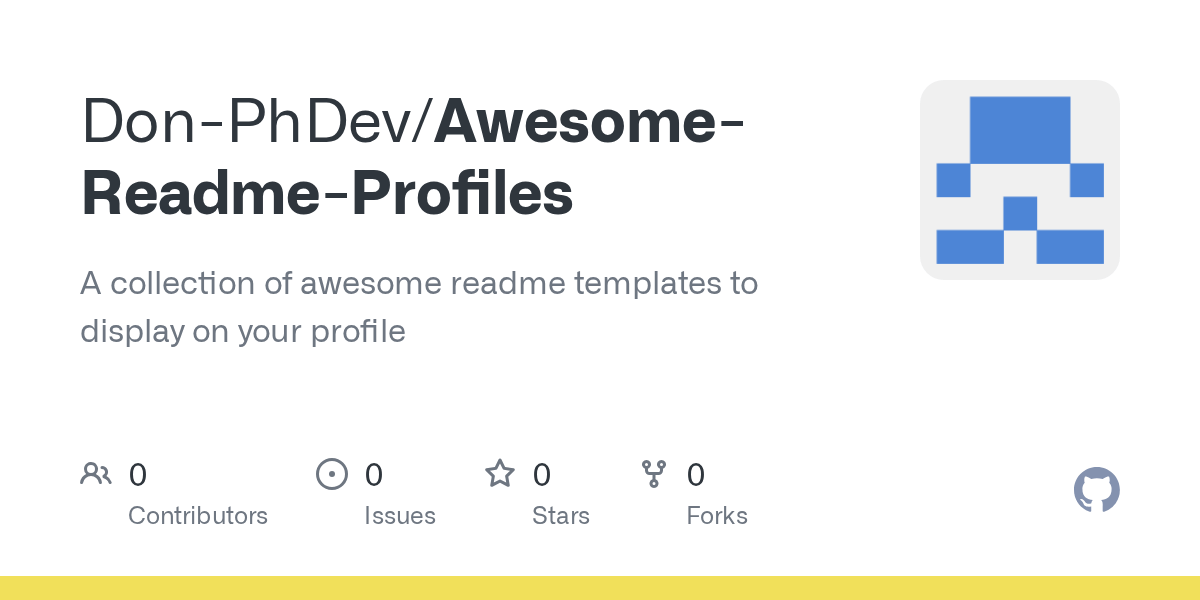Click the Forks count number
The image size is (1200, 600).
[696, 474]
